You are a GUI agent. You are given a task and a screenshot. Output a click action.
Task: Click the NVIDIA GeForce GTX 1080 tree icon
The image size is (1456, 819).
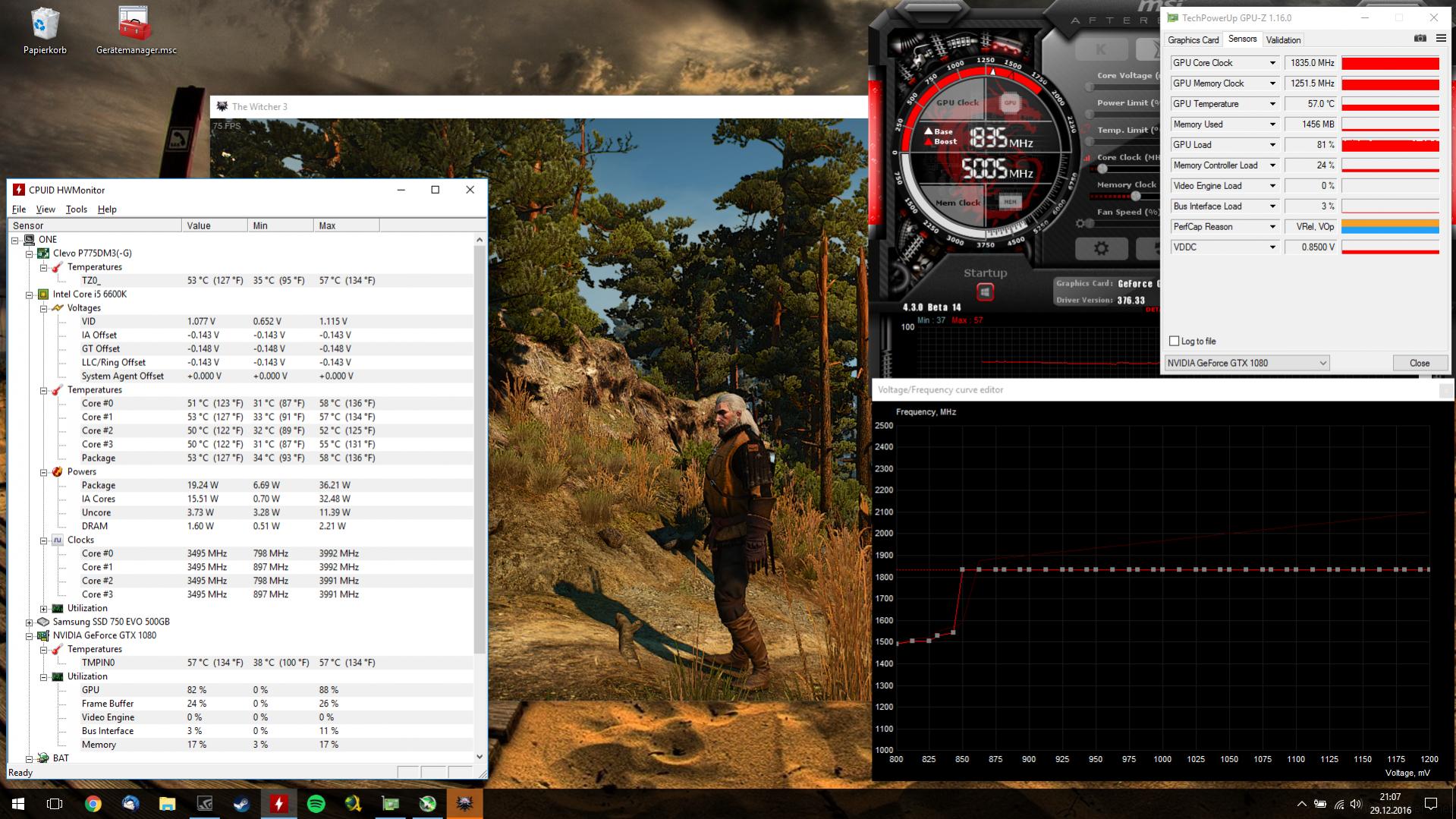coord(44,636)
